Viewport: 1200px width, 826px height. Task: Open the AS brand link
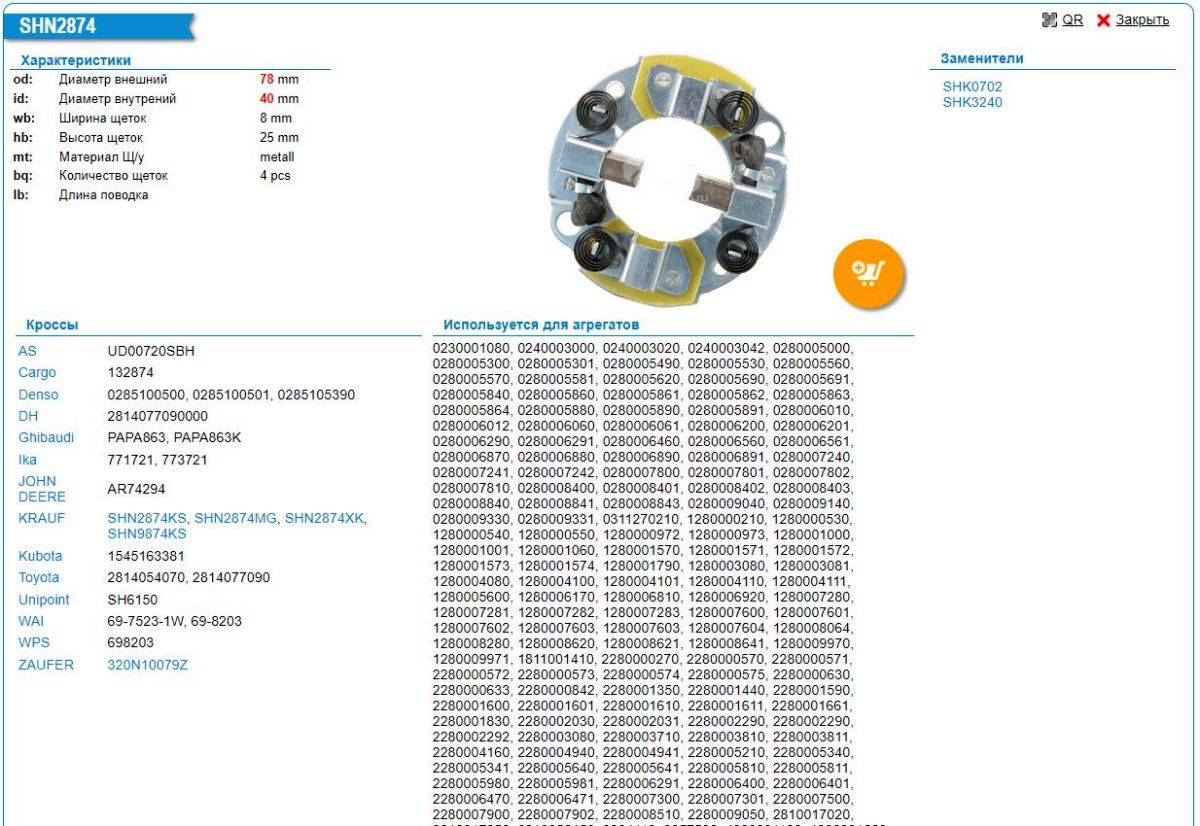27,351
